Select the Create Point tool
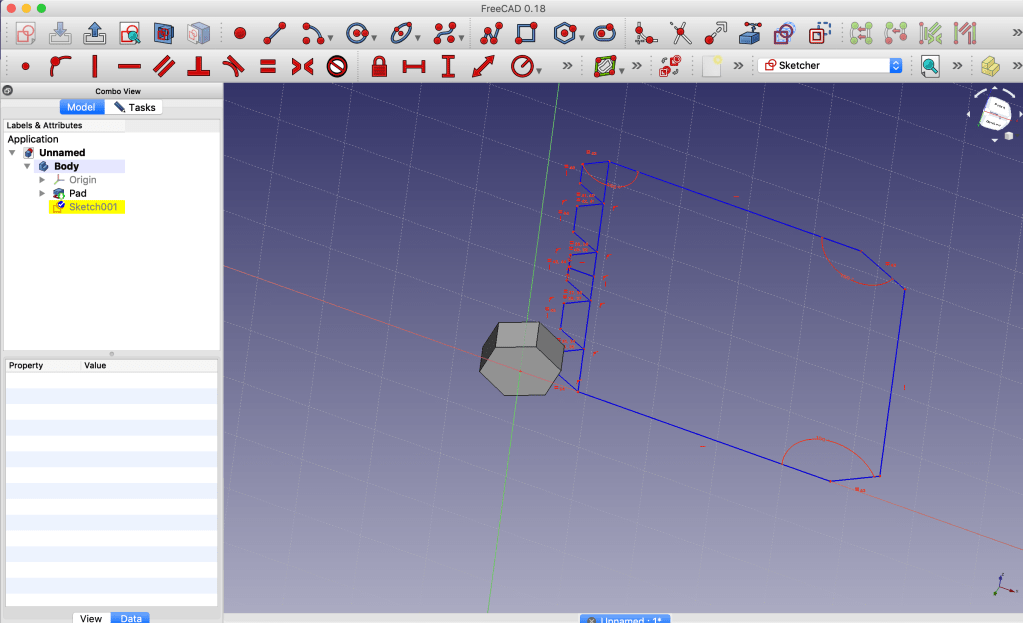This screenshot has width=1023, height=623. click(x=240, y=33)
